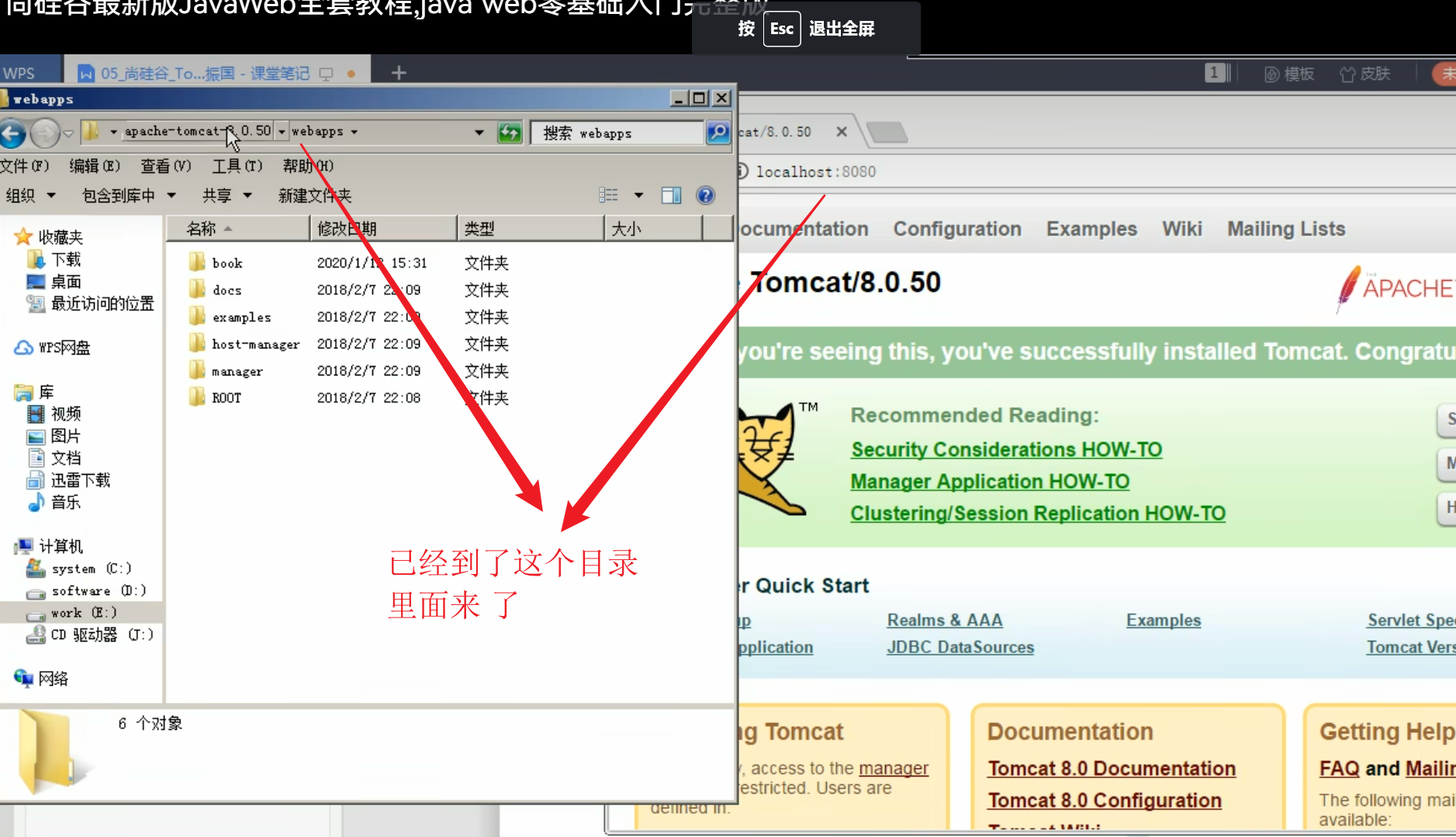1456x837 pixels.
Task: Open the Music library
Action: tap(54, 502)
